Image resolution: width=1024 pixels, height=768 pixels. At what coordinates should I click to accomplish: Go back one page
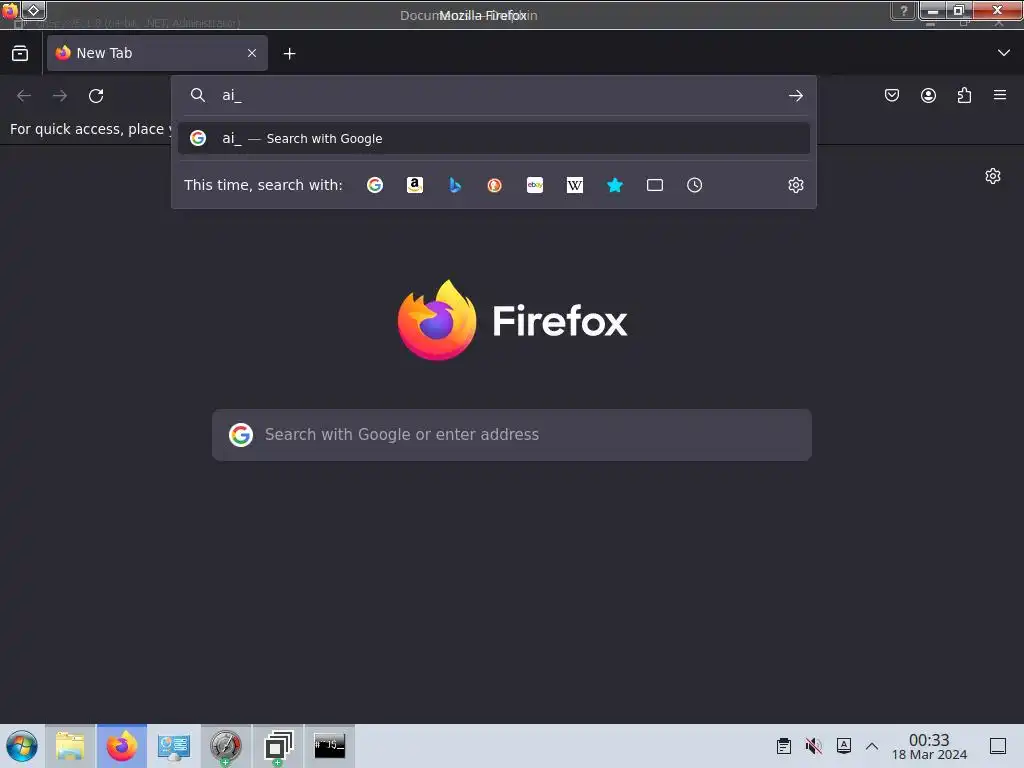click(x=24, y=96)
